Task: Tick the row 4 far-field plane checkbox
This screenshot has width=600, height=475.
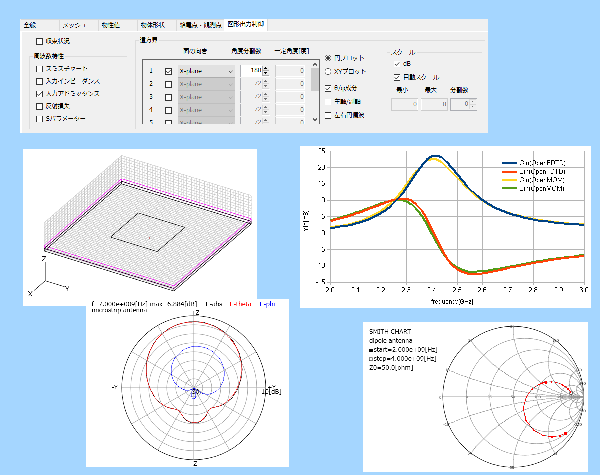Action: (x=168, y=110)
